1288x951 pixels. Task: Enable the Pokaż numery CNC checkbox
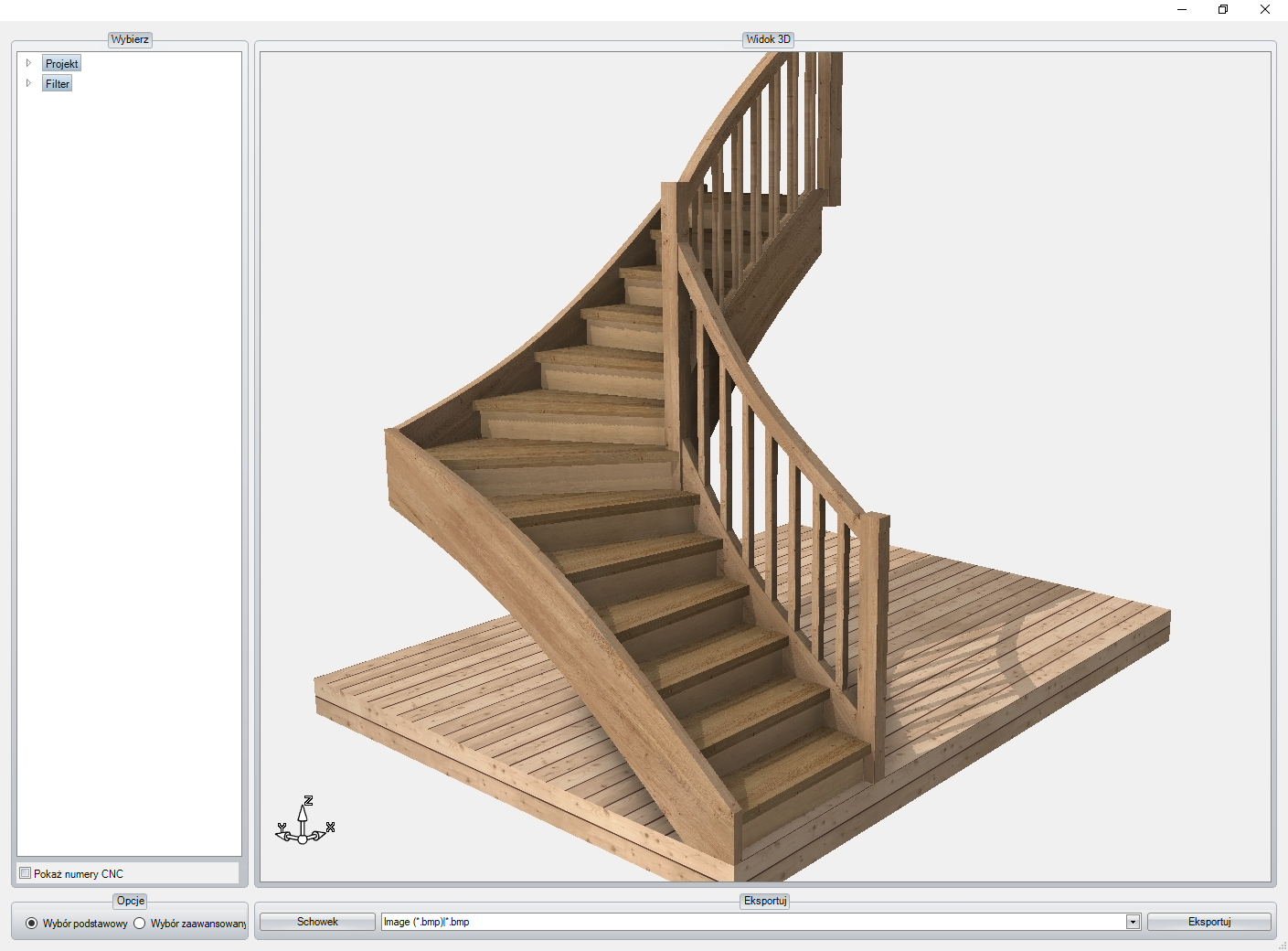(26, 873)
